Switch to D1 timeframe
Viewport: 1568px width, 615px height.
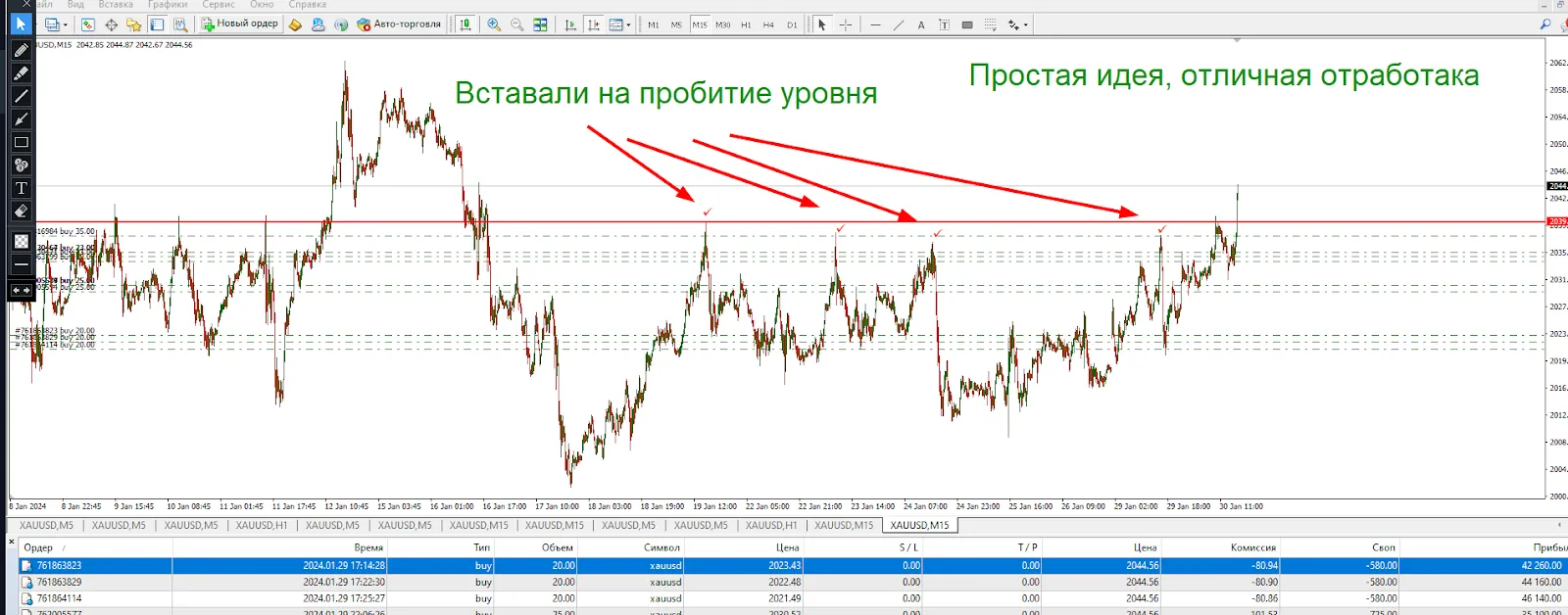[792, 24]
